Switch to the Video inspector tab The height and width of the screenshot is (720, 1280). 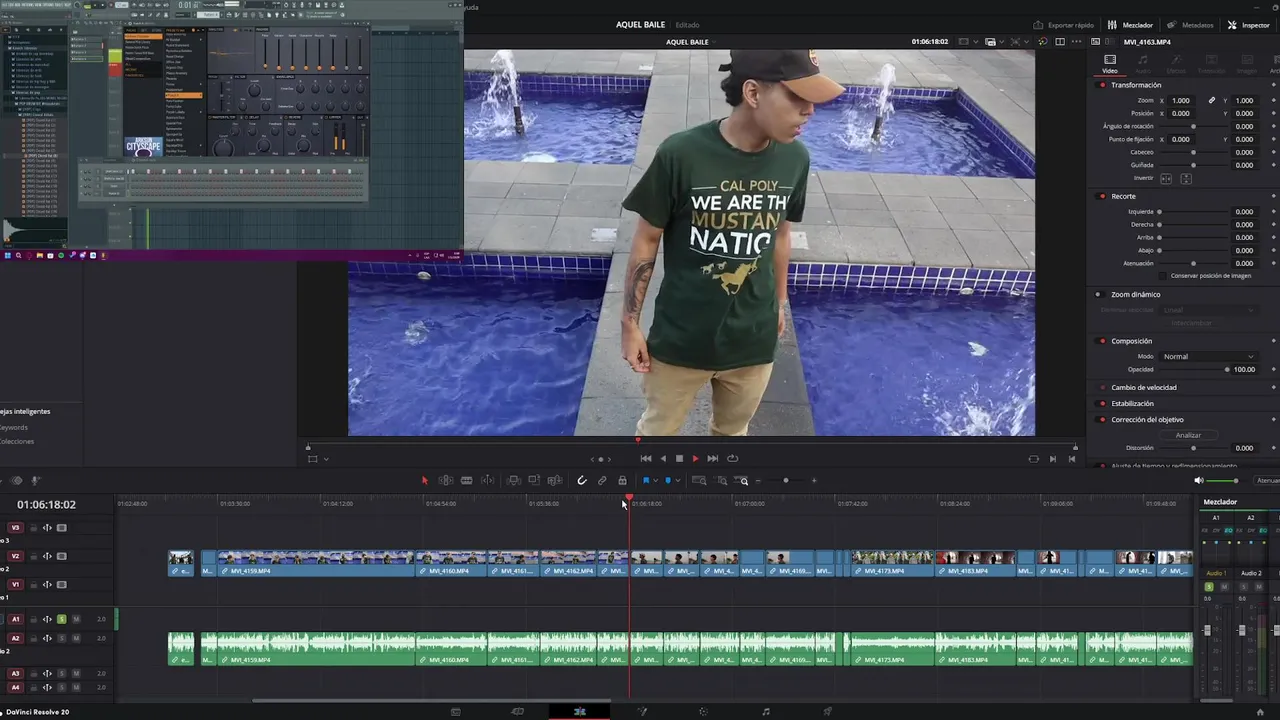(x=1110, y=64)
